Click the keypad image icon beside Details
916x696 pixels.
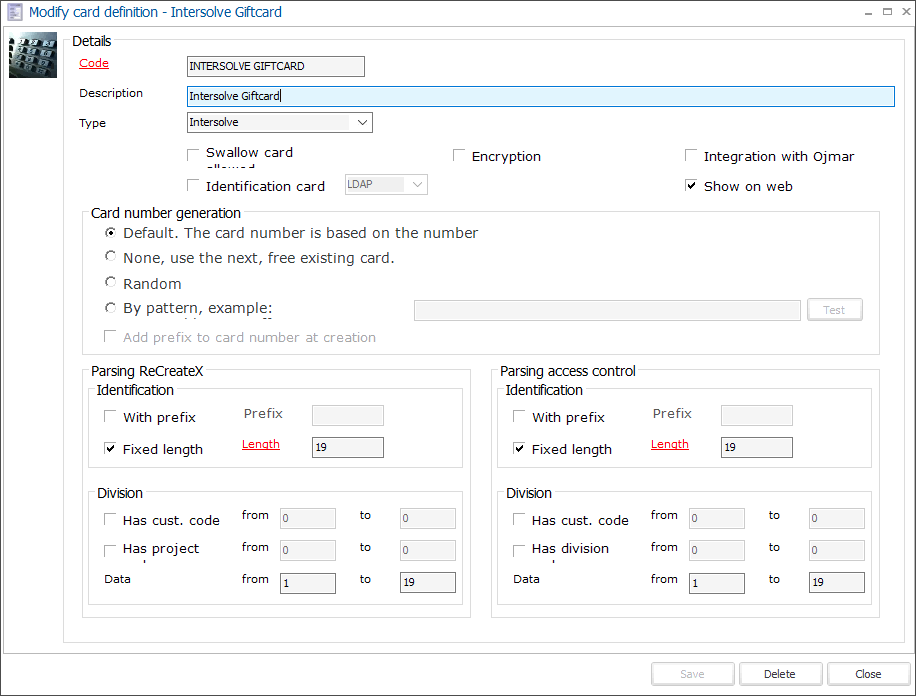coord(33,55)
